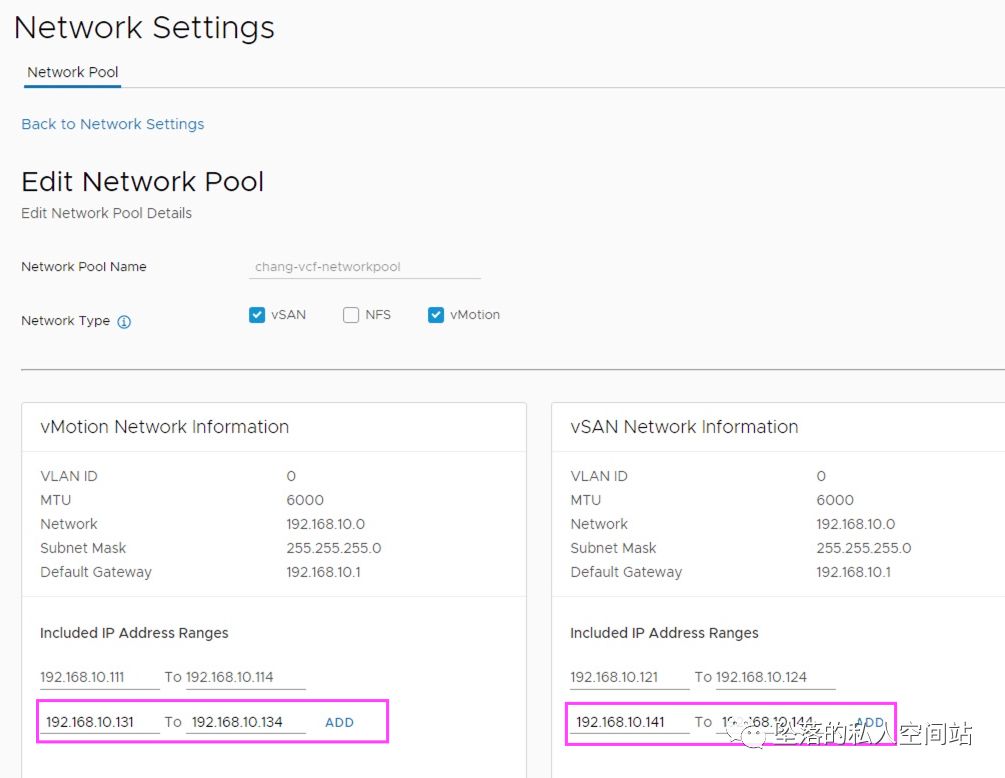Focus vMotion end IP 192.168.10.114 field

[245, 677]
